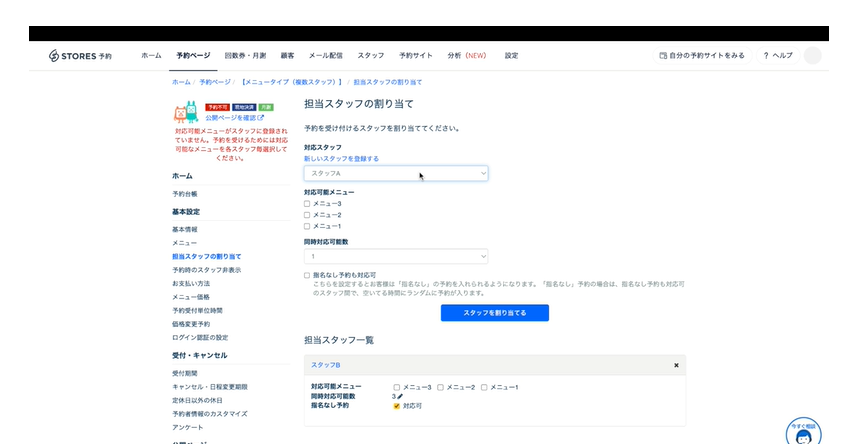842x444 pixels.
Task: Expand the 同時対応可能数 dropdown
Action: [396, 256]
